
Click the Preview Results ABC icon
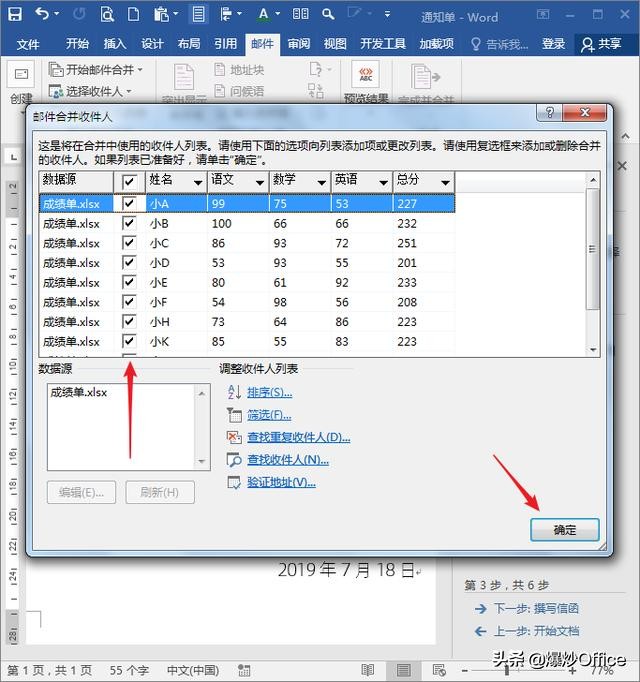[366, 74]
